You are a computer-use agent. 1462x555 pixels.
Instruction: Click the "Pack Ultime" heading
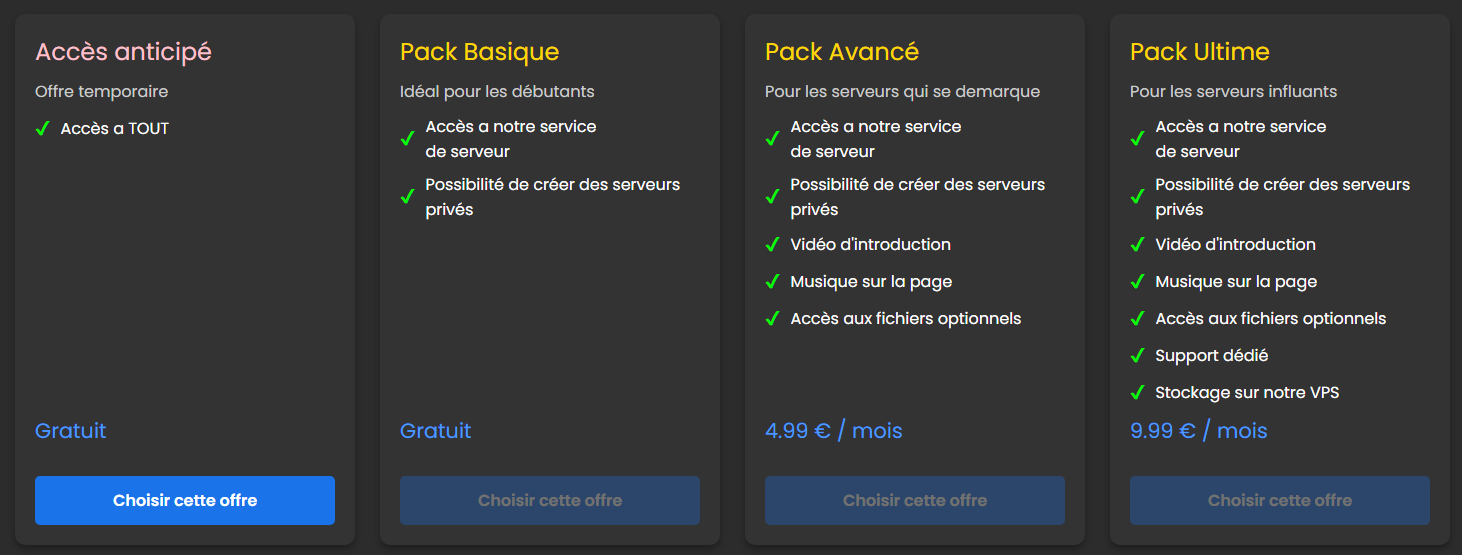[1199, 52]
